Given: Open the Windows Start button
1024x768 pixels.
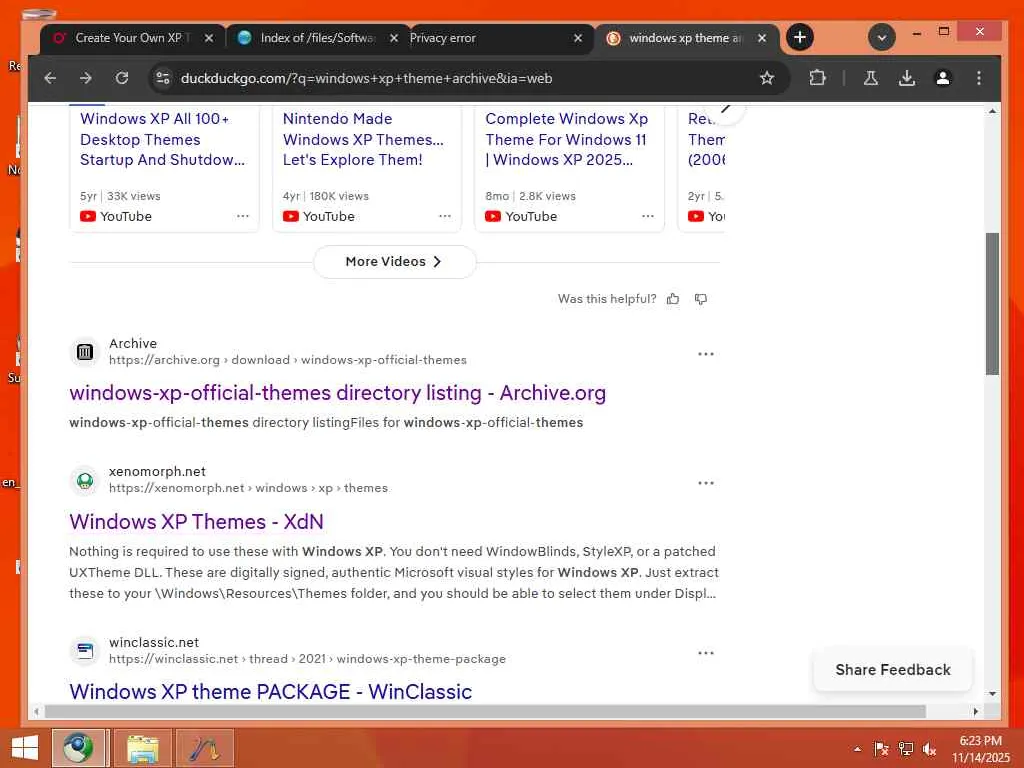Looking at the screenshot, I should click(24, 748).
